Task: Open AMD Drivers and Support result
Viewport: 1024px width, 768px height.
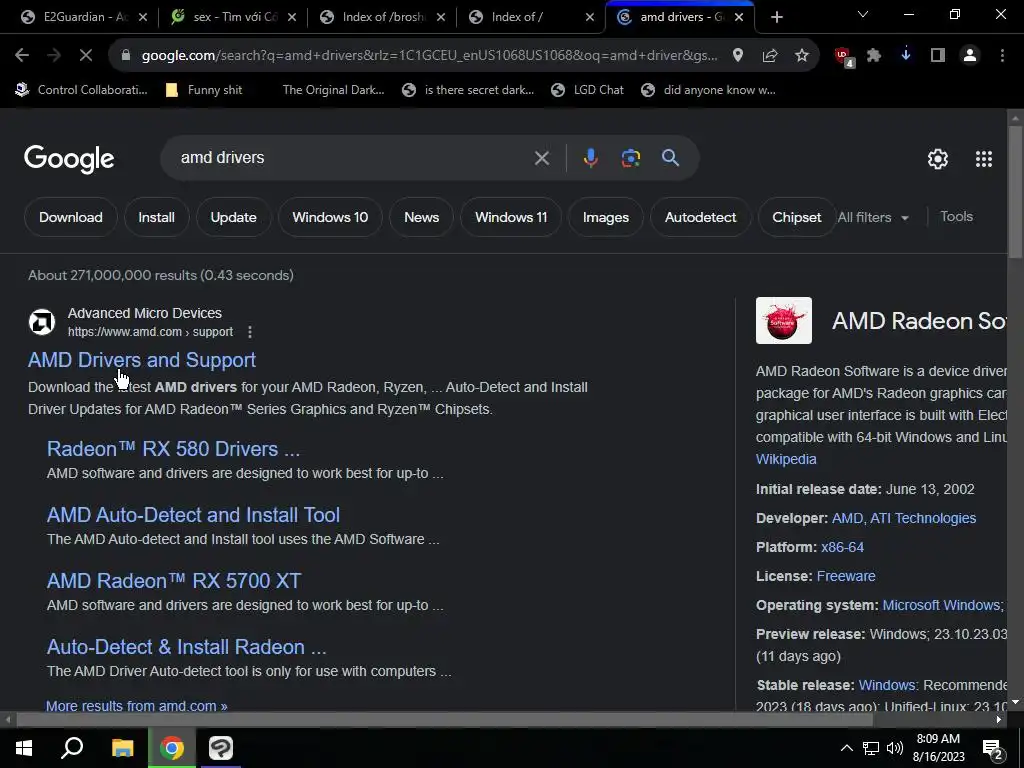Action: [142, 360]
